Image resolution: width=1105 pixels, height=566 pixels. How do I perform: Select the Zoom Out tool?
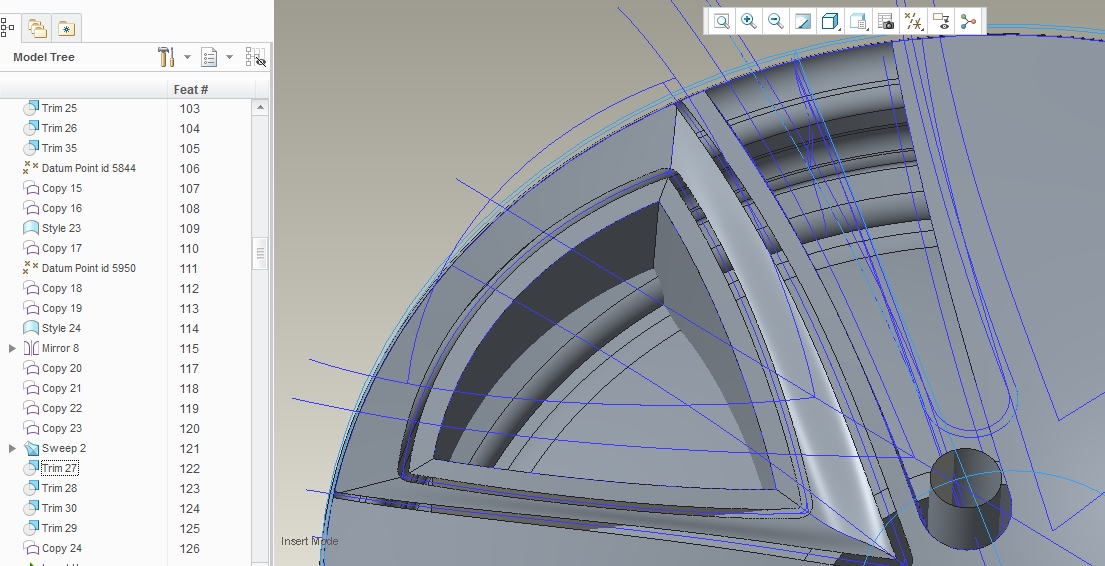click(x=775, y=21)
